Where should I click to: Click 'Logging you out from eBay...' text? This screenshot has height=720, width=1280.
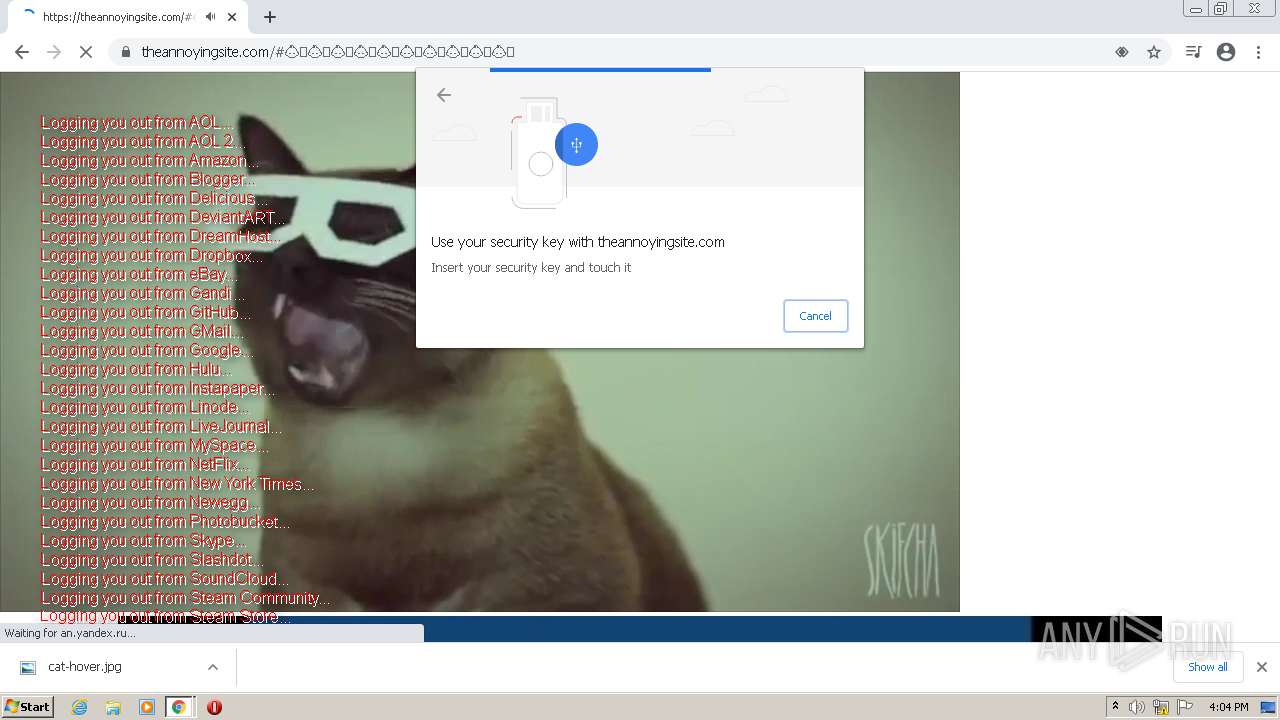click(139, 275)
